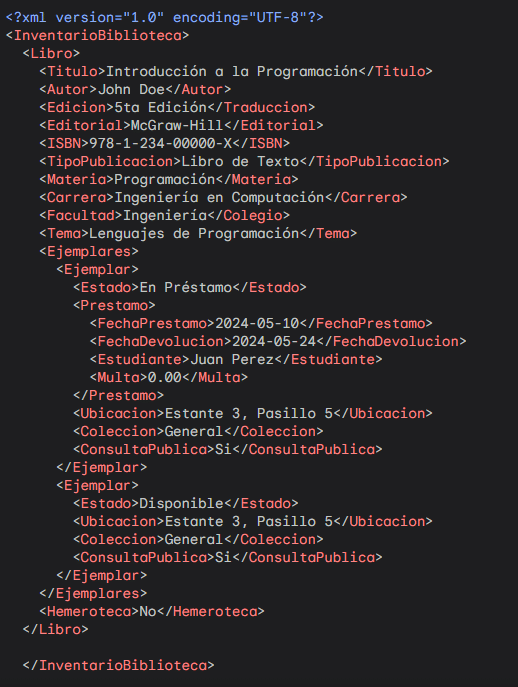Click the Ingeniería en Computación text
The width and height of the screenshot is (518, 687).
(219, 197)
